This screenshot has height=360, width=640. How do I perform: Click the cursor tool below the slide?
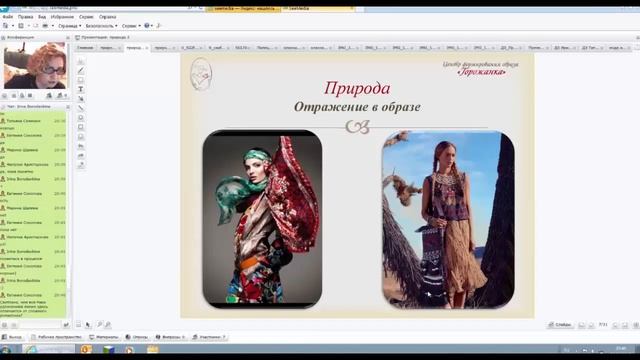coord(88,325)
